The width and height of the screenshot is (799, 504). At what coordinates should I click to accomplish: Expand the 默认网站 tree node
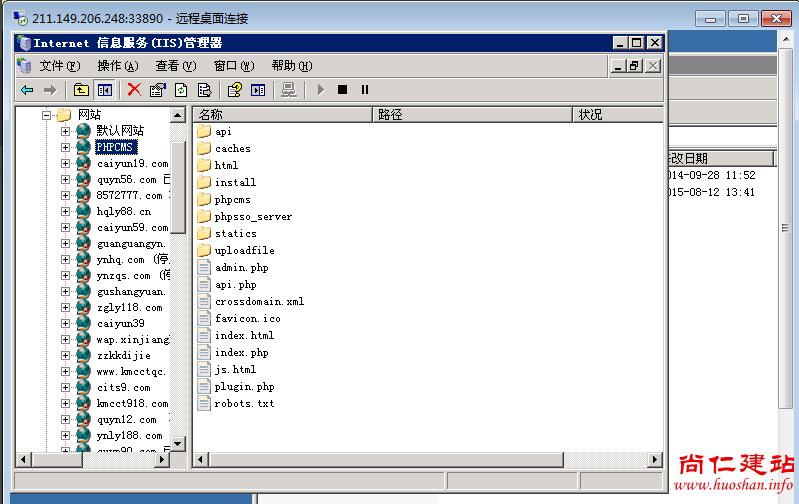66,131
